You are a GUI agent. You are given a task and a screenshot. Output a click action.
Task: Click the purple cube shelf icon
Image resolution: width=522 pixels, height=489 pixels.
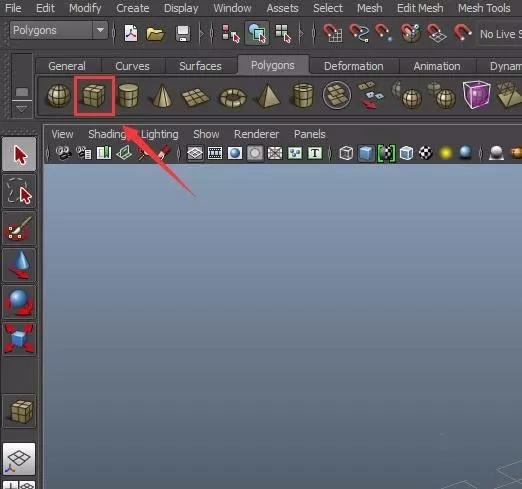coord(476,95)
